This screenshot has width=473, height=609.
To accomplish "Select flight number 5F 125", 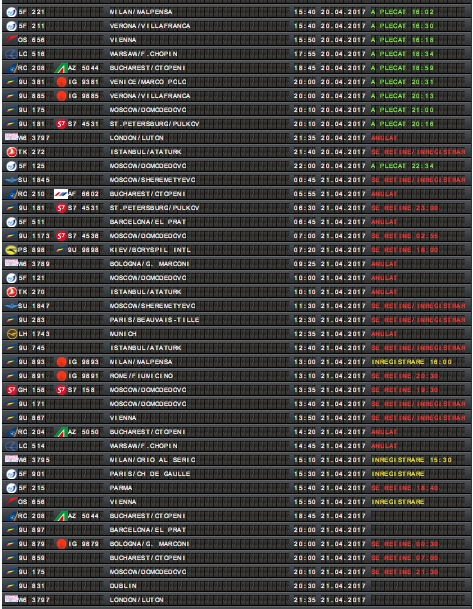I will (x=31, y=166).
